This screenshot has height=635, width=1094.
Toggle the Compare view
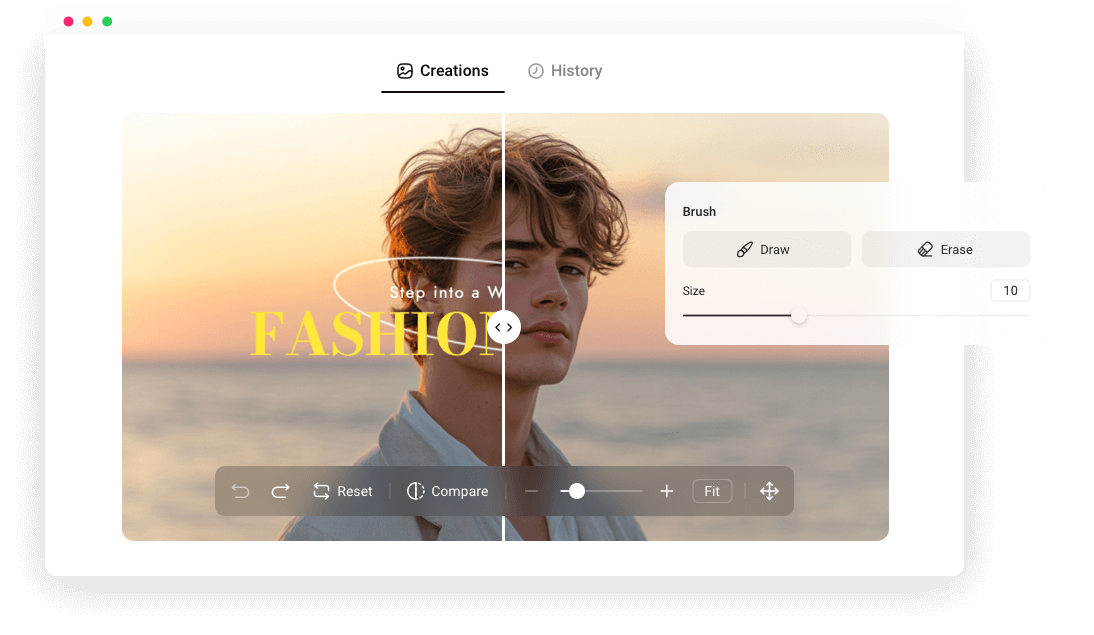447,491
